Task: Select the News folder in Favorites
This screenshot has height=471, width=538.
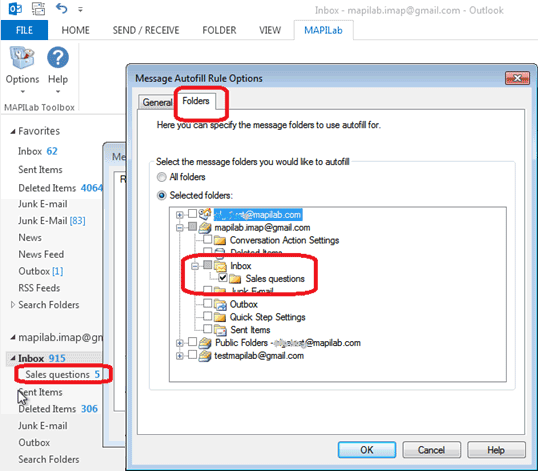Action: click(x=30, y=237)
